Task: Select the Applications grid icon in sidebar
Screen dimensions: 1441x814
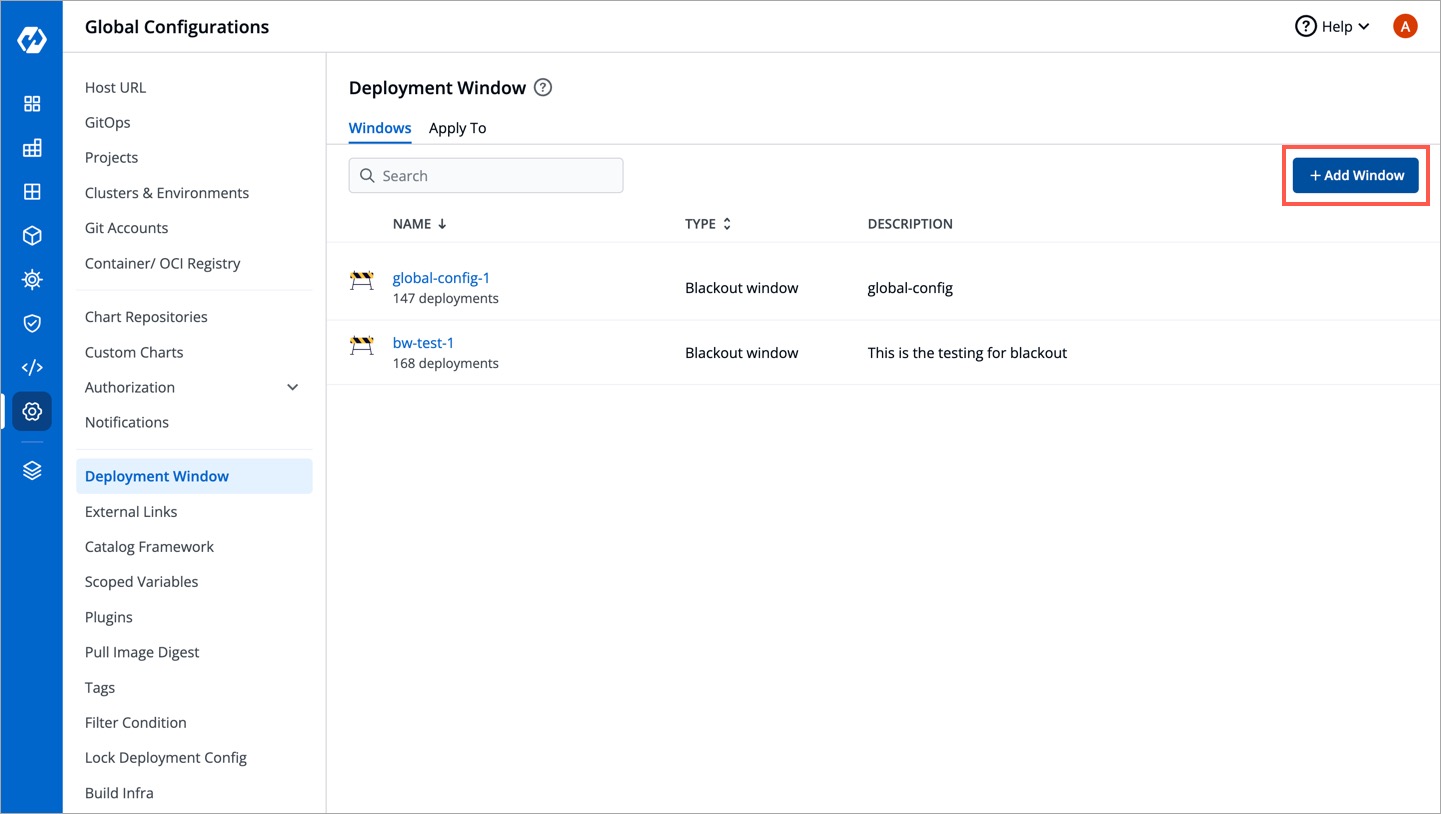Action: click(x=32, y=103)
